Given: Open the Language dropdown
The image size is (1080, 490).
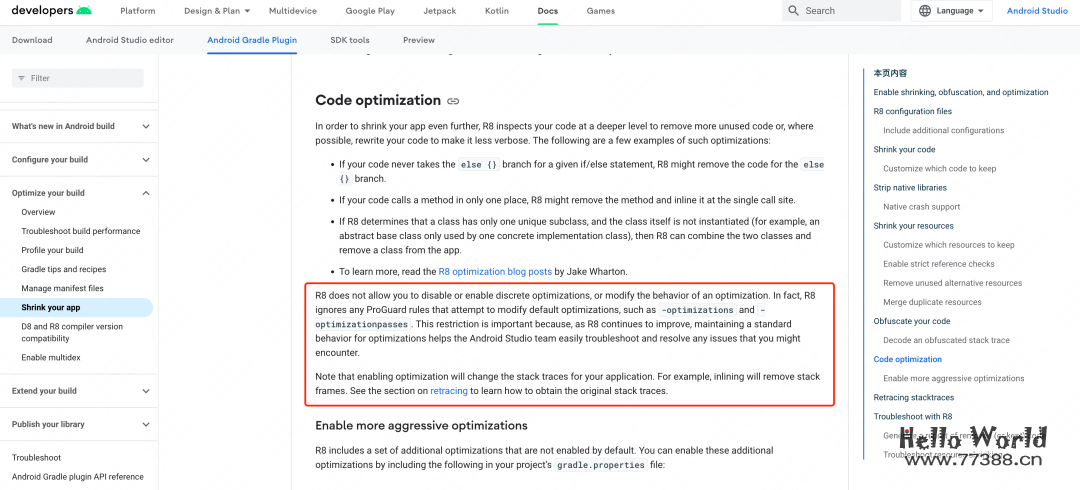Looking at the screenshot, I should click(x=951, y=11).
